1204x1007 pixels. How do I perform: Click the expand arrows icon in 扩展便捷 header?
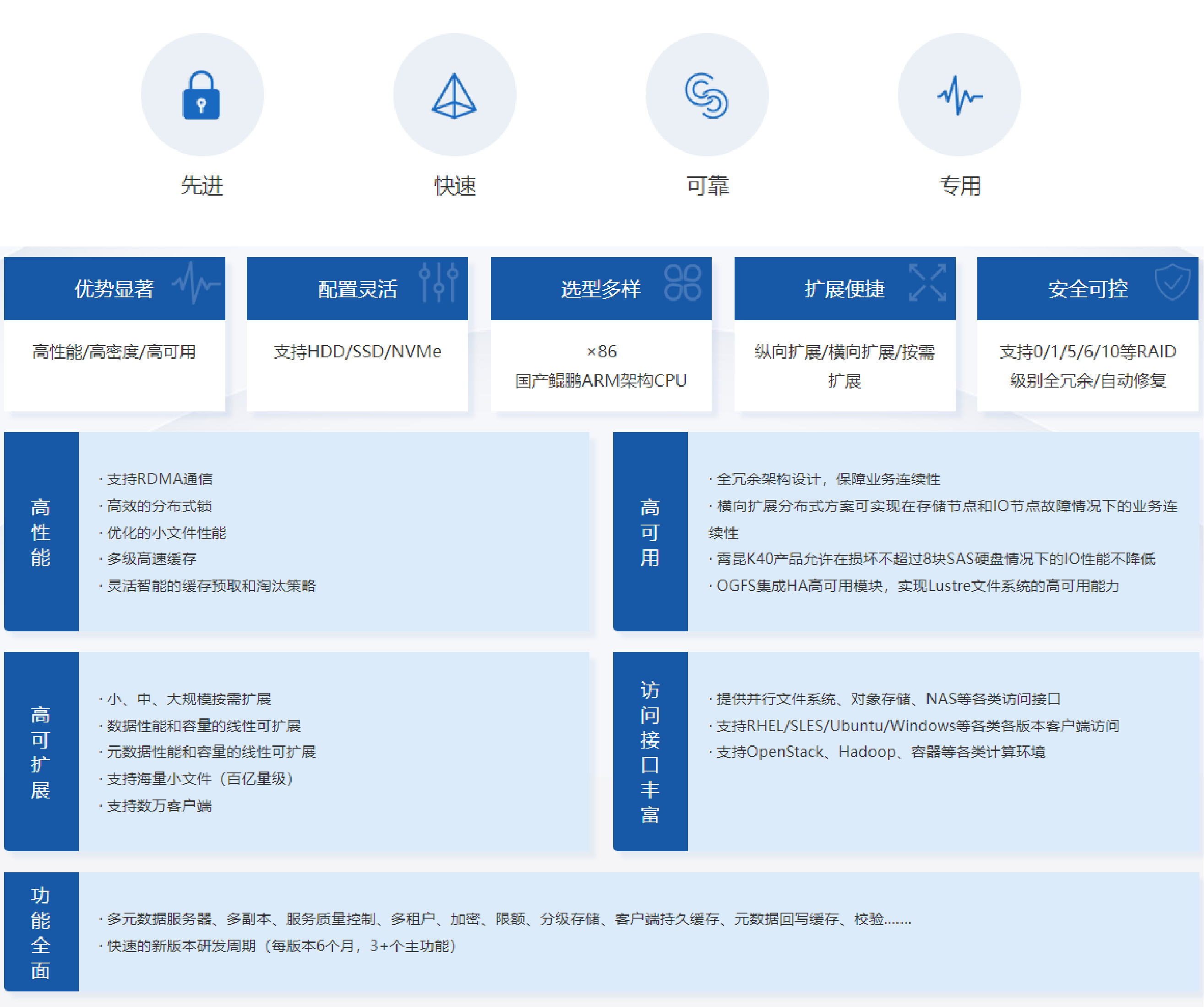click(x=927, y=282)
